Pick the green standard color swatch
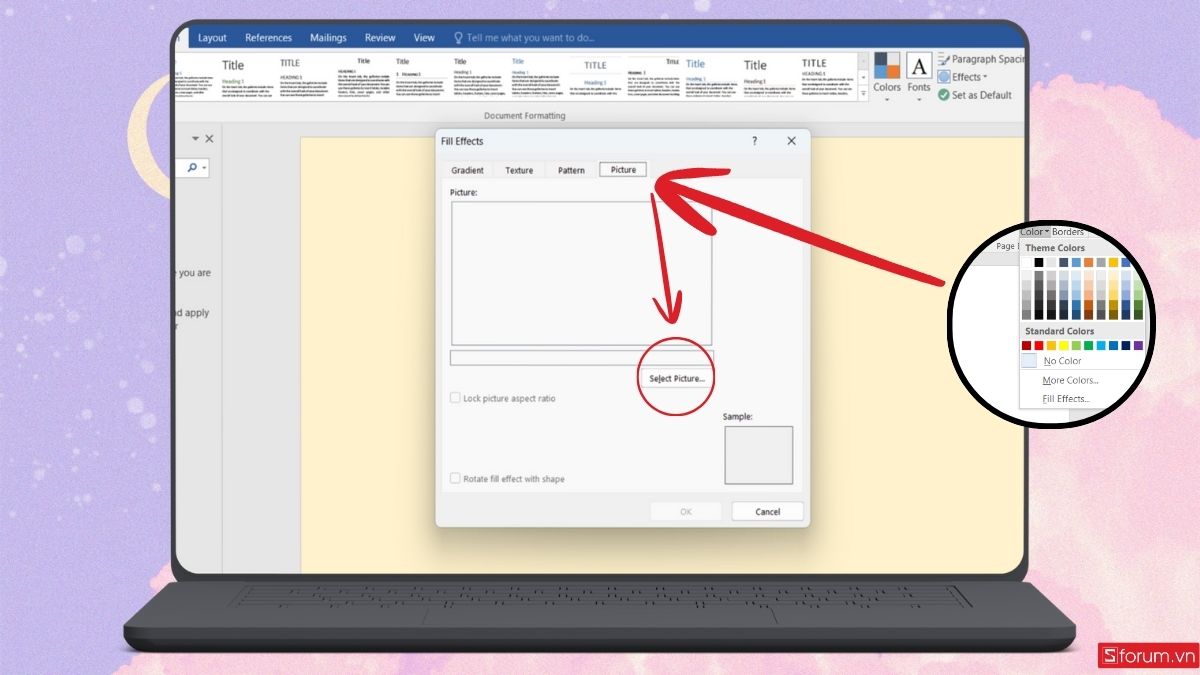1200x675 pixels. click(x=1089, y=345)
